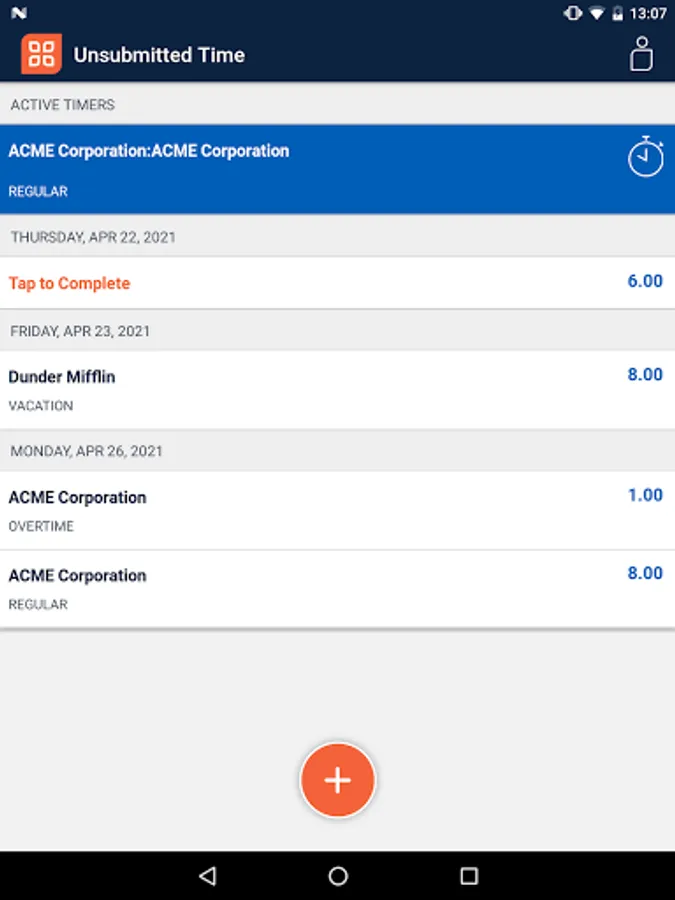Tap the 6.00 hours value

(x=645, y=281)
